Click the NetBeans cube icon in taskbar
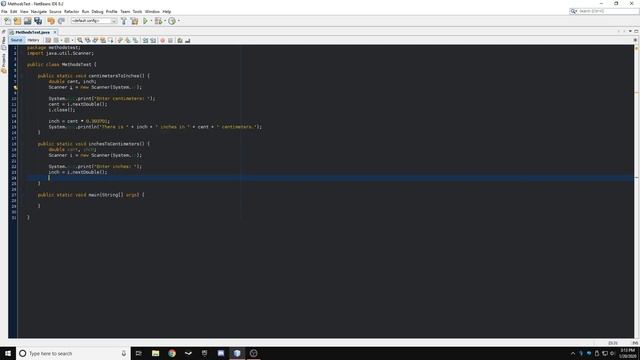Screen dimensions: 640x360 point(237,353)
